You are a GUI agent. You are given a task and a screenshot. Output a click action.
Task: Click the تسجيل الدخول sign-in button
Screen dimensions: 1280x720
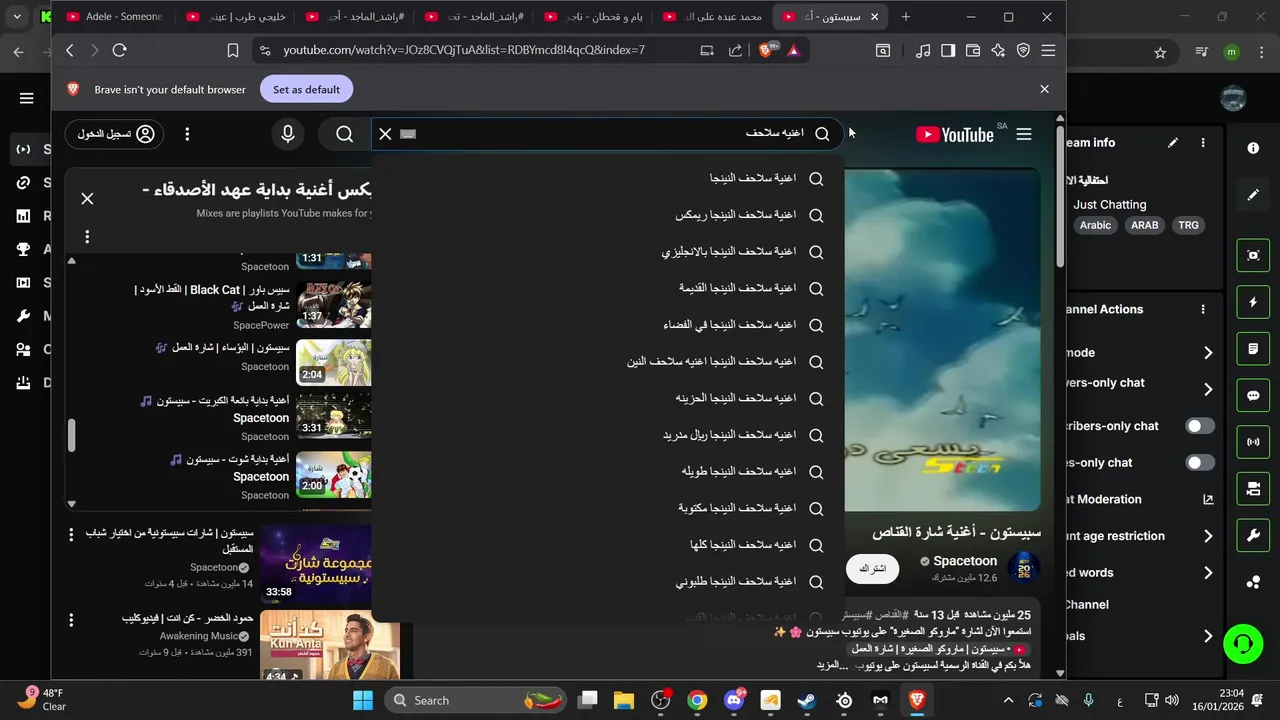pos(115,134)
